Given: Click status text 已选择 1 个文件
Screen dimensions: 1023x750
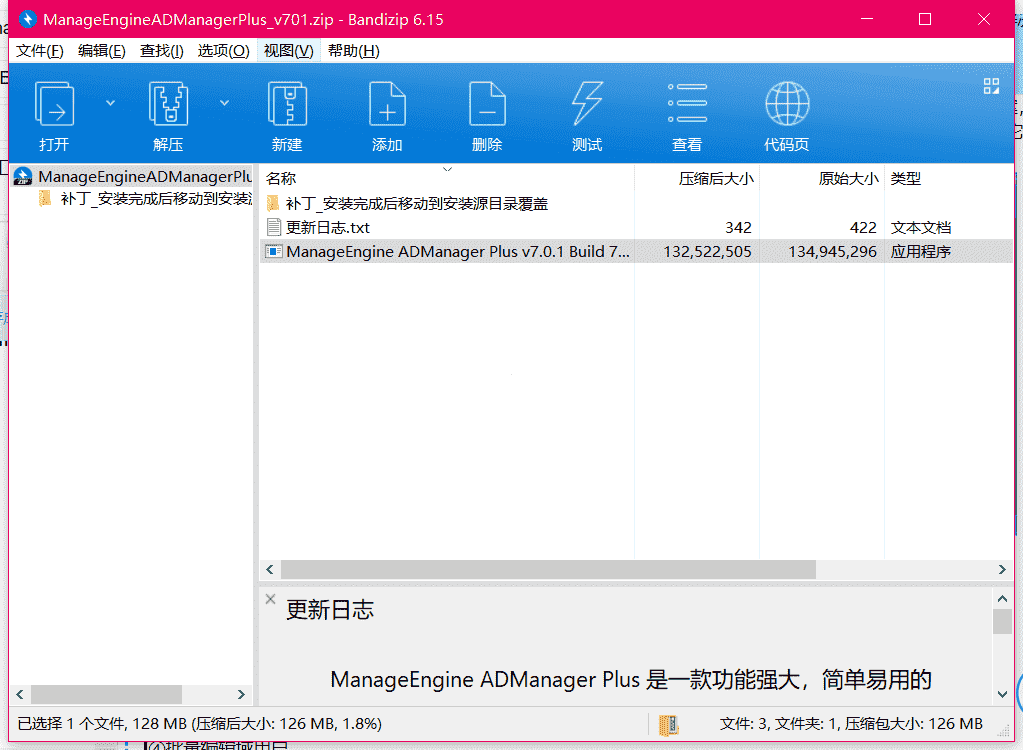Looking at the screenshot, I should coord(72,724).
